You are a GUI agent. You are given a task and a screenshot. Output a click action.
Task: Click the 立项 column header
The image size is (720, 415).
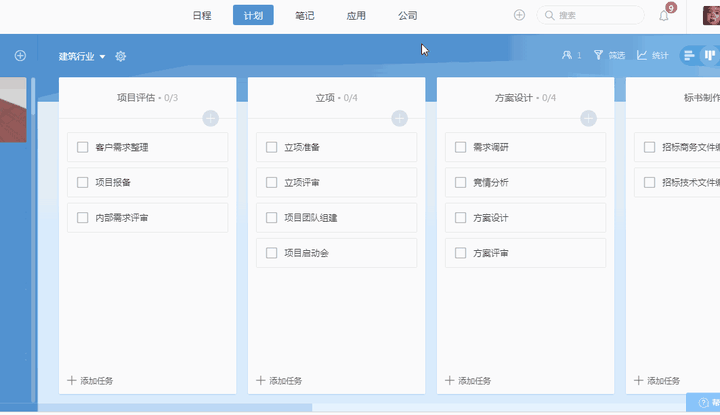337,98
